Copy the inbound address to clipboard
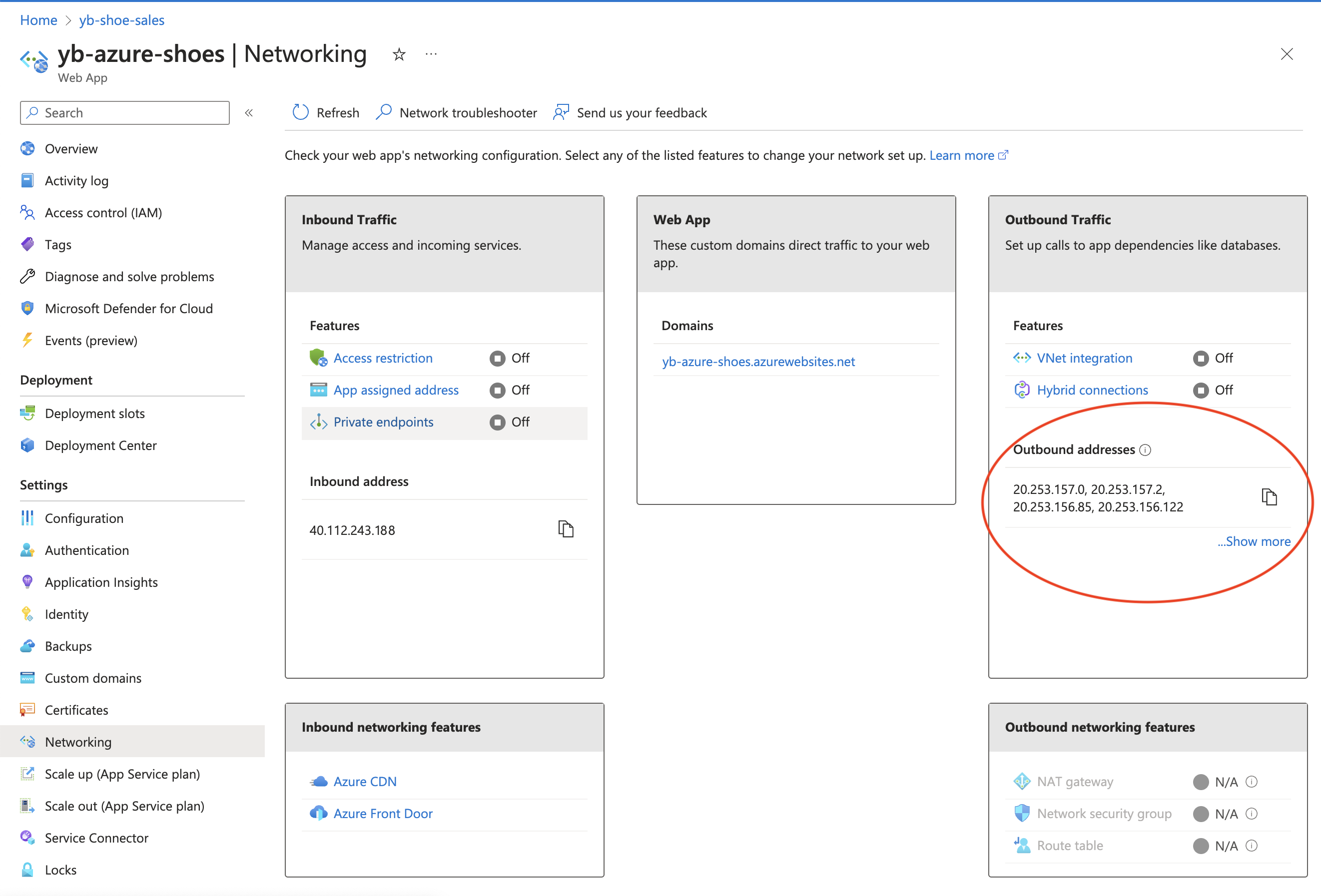 pos(566,529)
